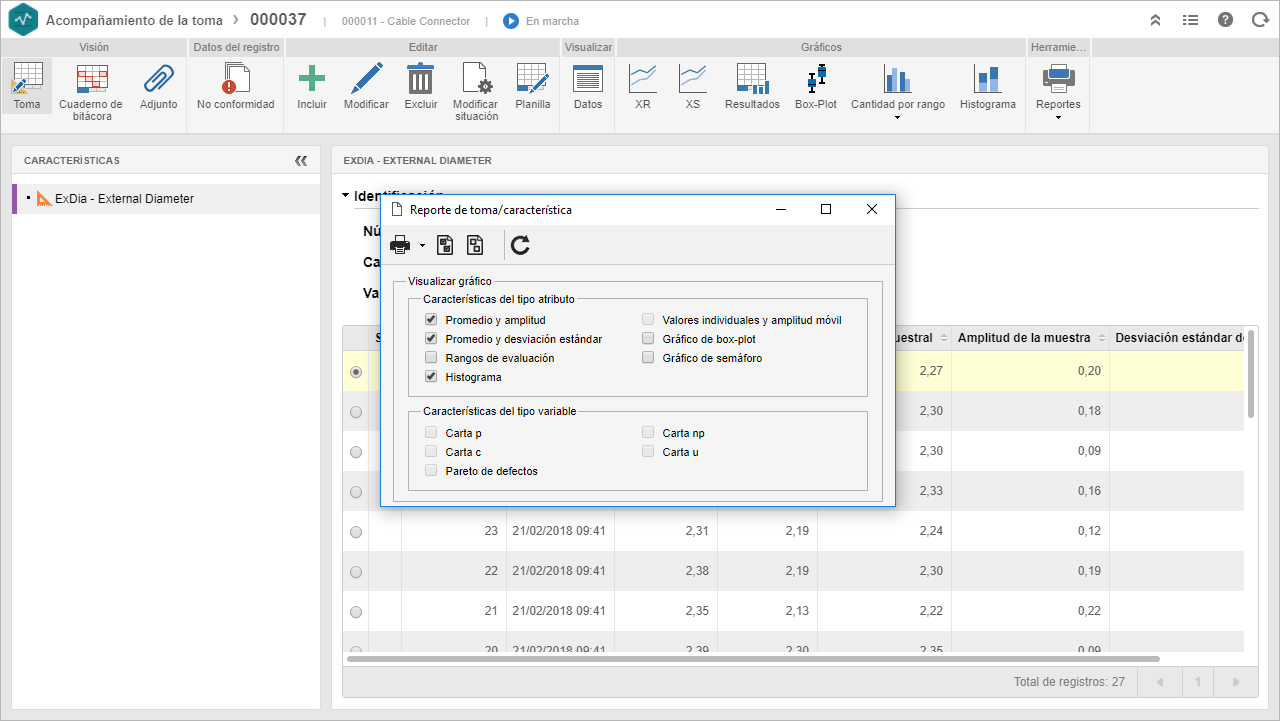Click the Excluir trash icon
Screen dimensions: 1280x721
[x=420, y=79]
